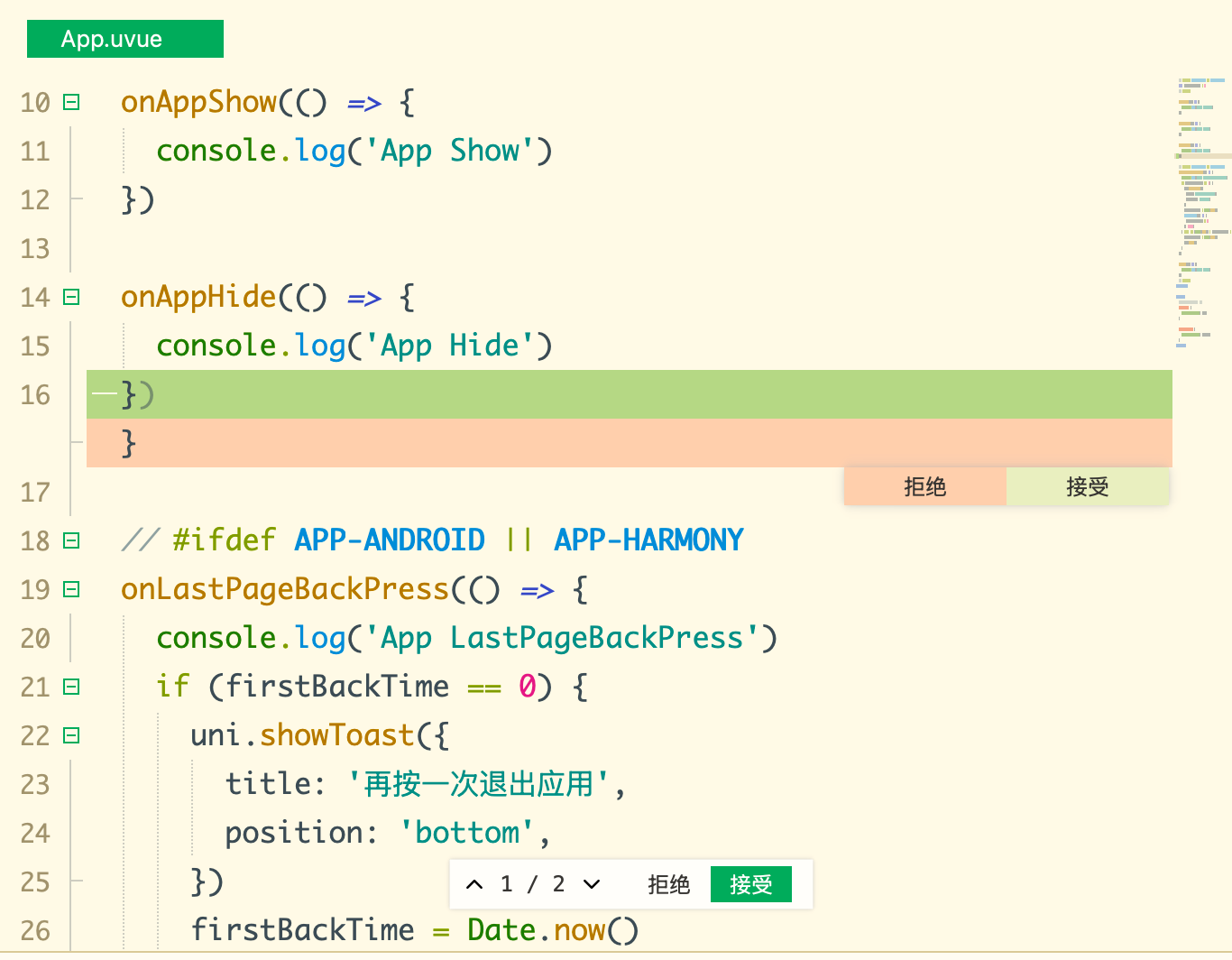
Task: Click the #ifdef directive keyword
Action: (x=225, y=540)
